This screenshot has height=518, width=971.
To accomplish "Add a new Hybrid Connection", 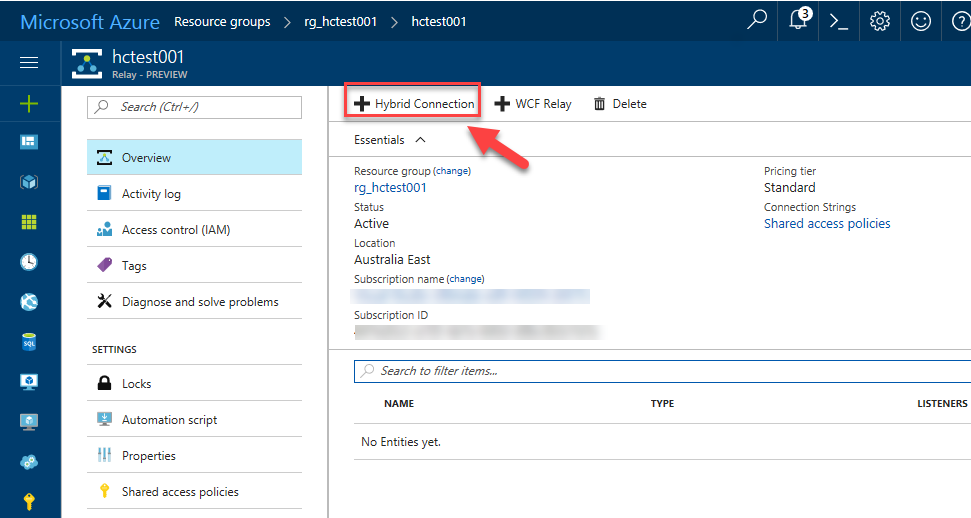I will point(414,104).
